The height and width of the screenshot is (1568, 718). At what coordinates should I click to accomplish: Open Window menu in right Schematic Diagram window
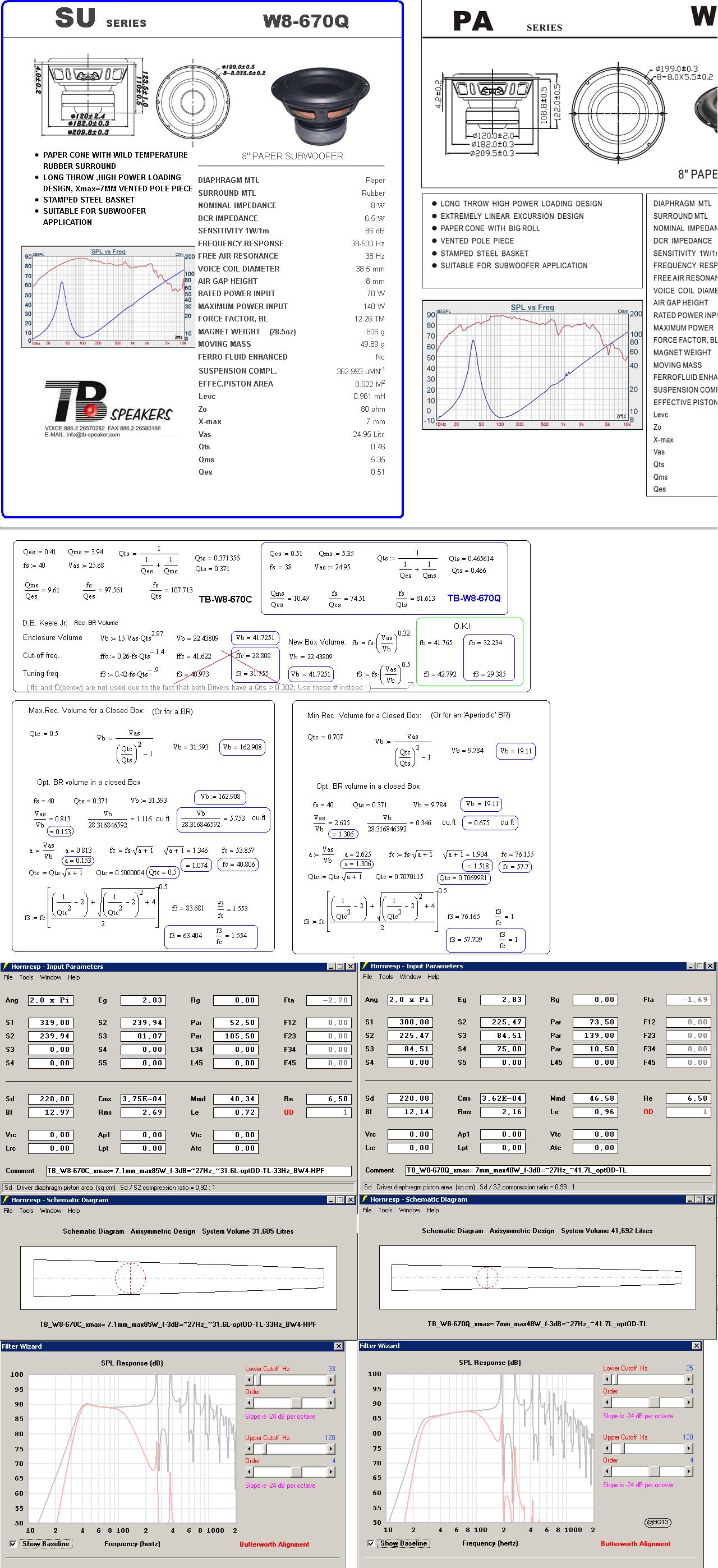pos(409,1210)
